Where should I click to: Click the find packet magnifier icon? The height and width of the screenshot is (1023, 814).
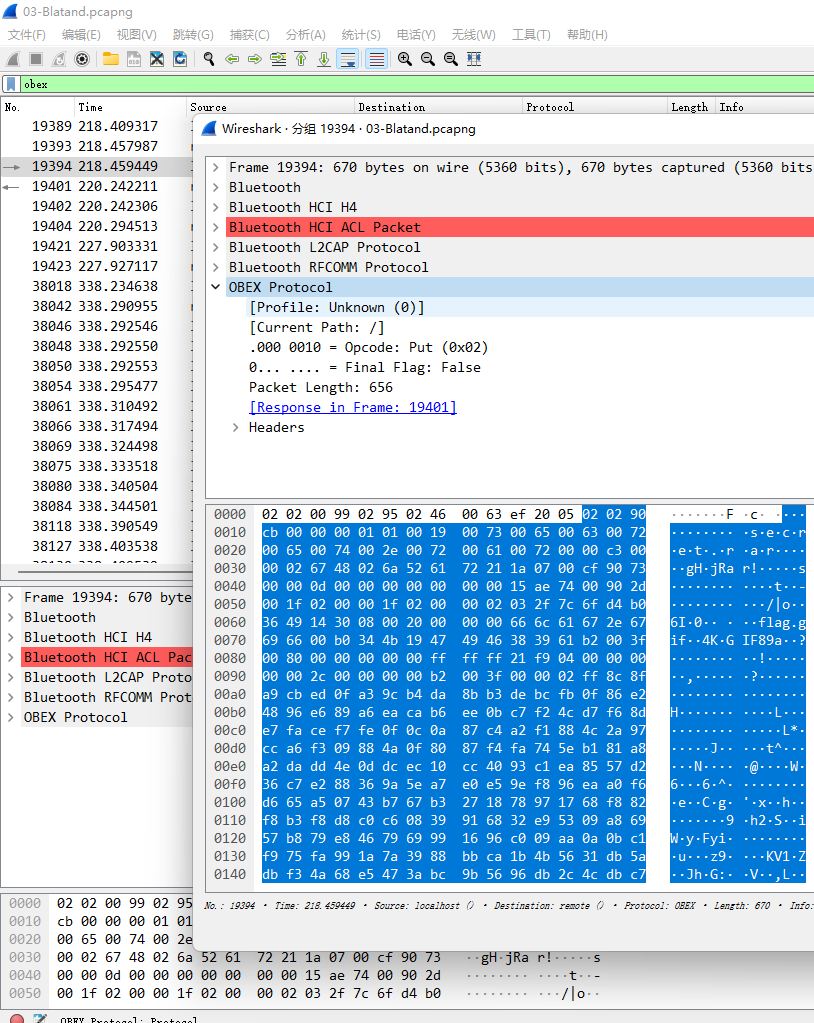coord(209,59)
